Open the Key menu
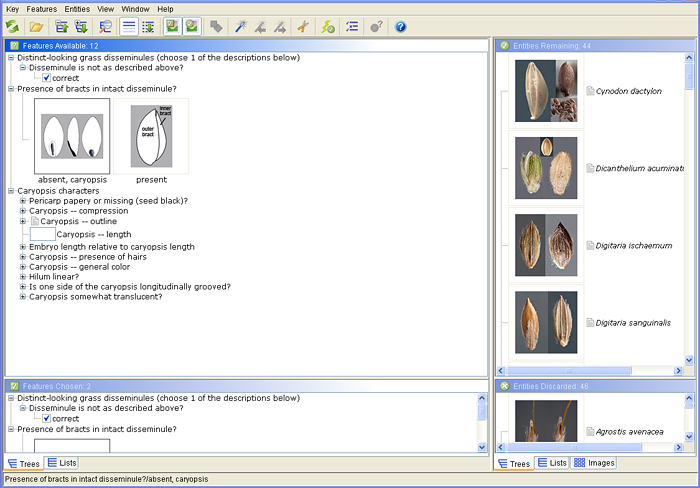700x488 pixels. pyautogui.click(x=12, y=9)
